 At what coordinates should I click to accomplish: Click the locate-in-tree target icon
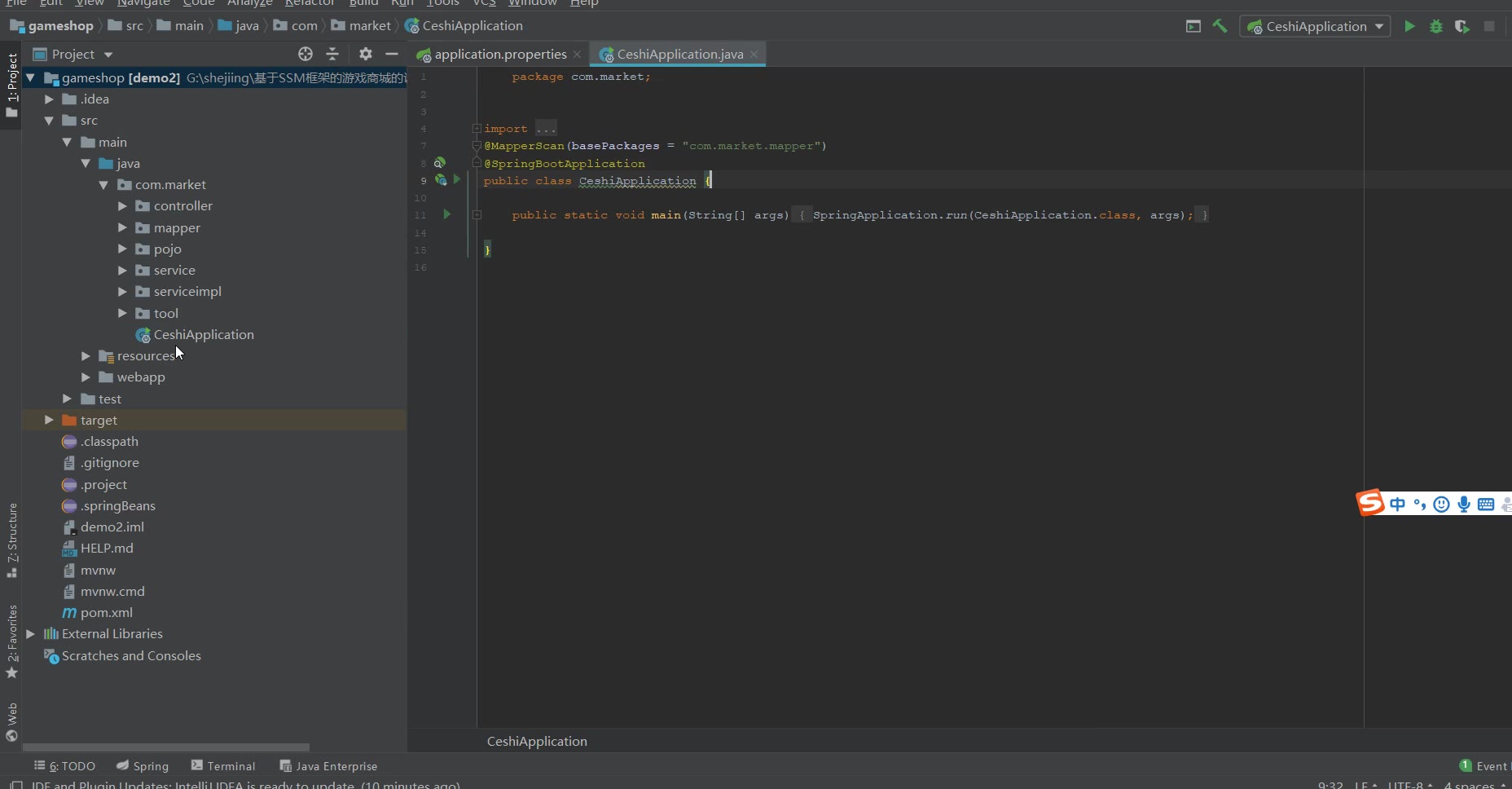305,54
